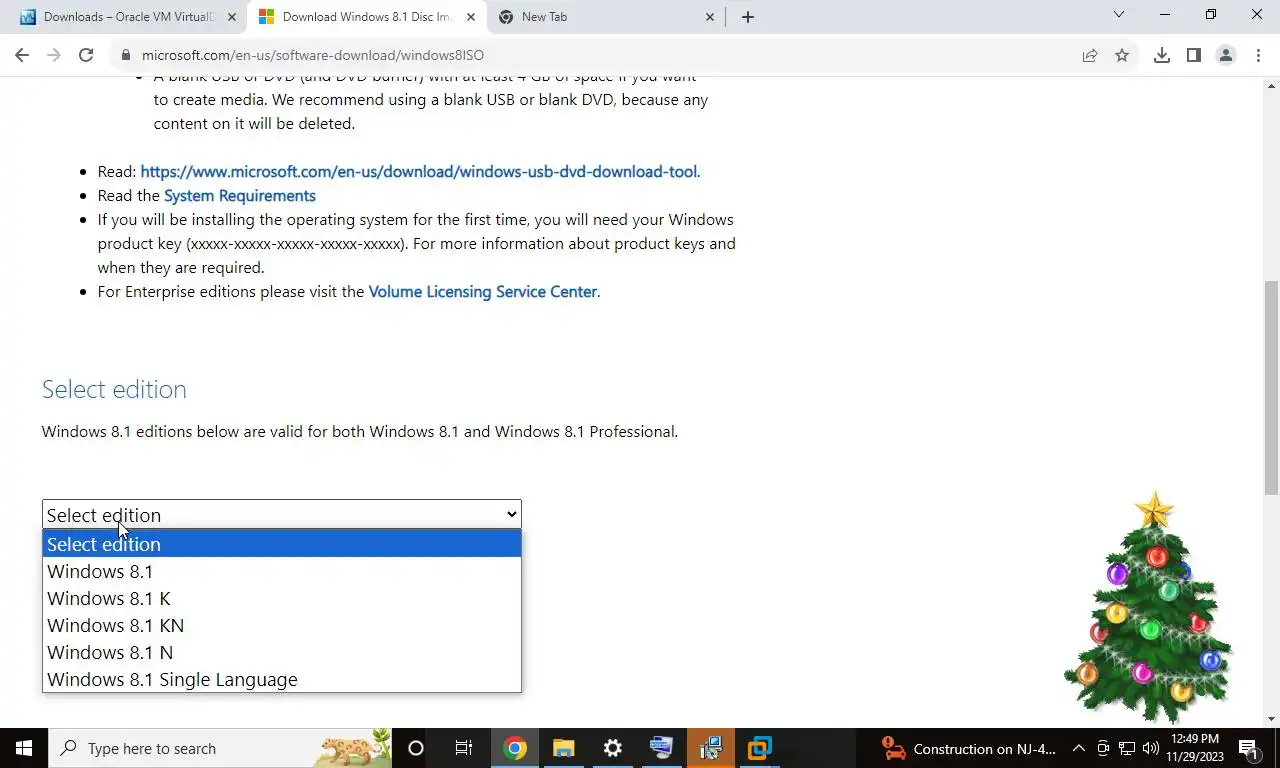Open network status tray icon
Viewport: 1280px width, 768px height.
tap(1127, 748)
